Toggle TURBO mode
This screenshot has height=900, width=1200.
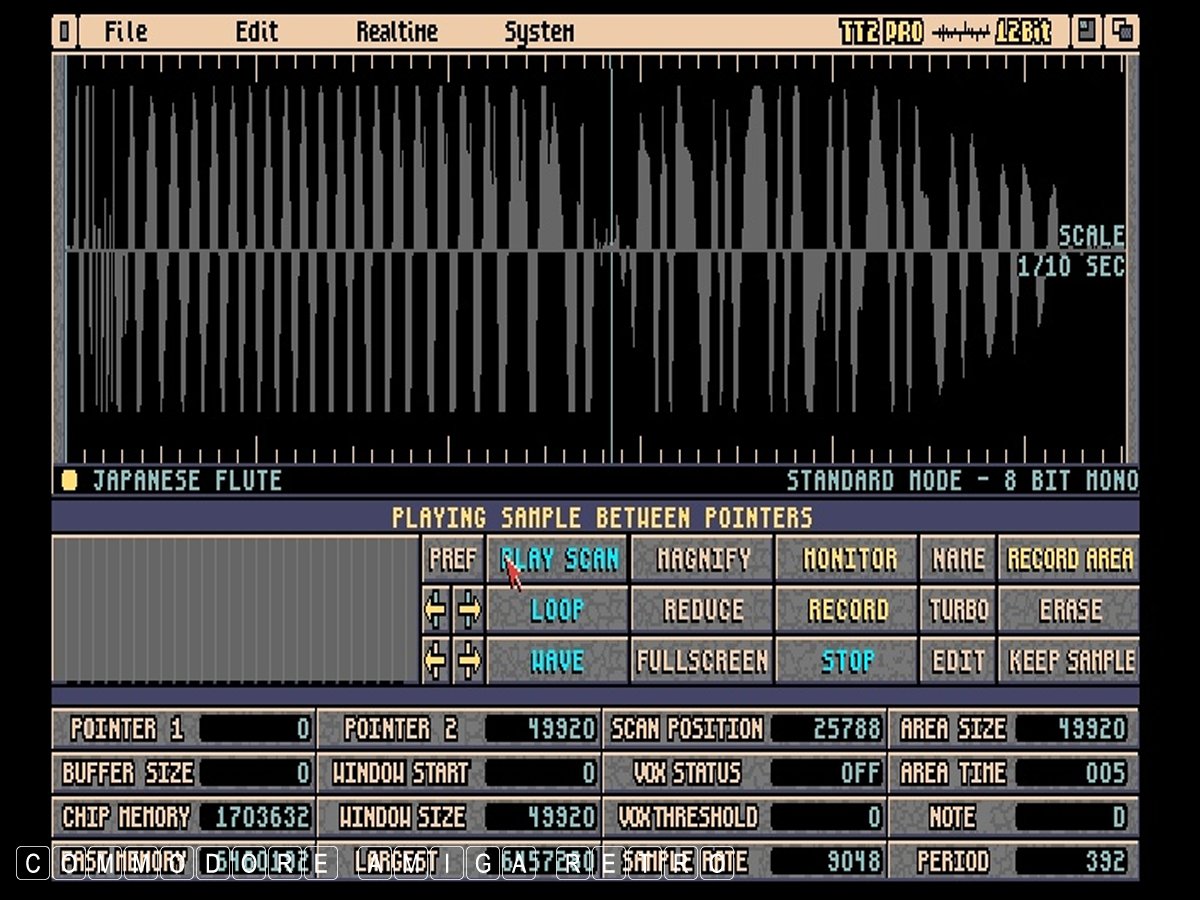coord(958,610)
